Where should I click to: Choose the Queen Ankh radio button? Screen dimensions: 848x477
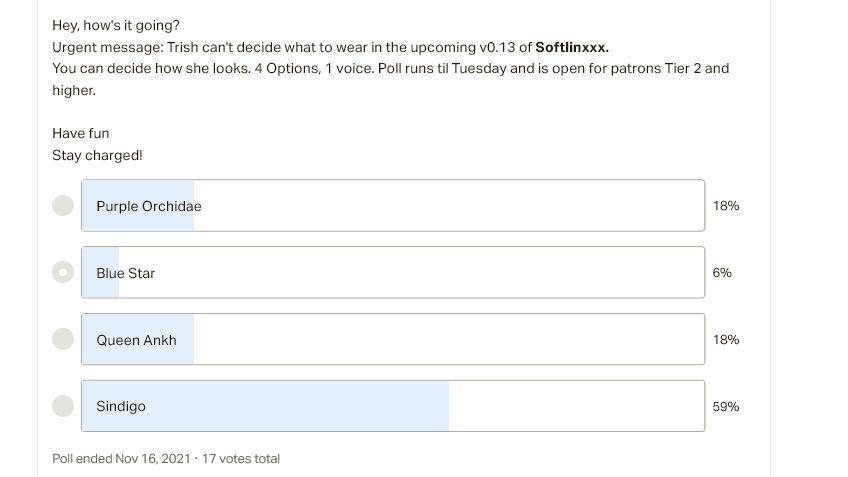point(63,339)
